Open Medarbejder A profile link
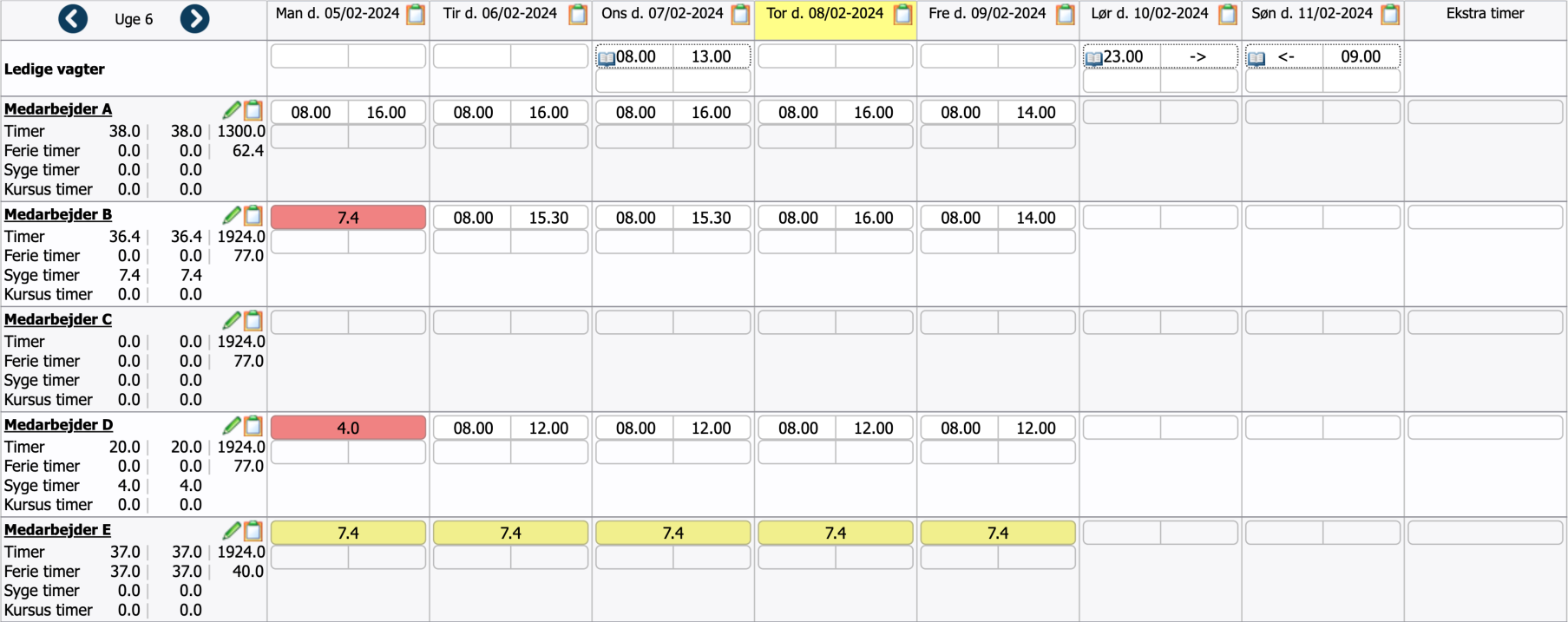Viewport: 1568px width, 622px height. [x=58, y=109]
